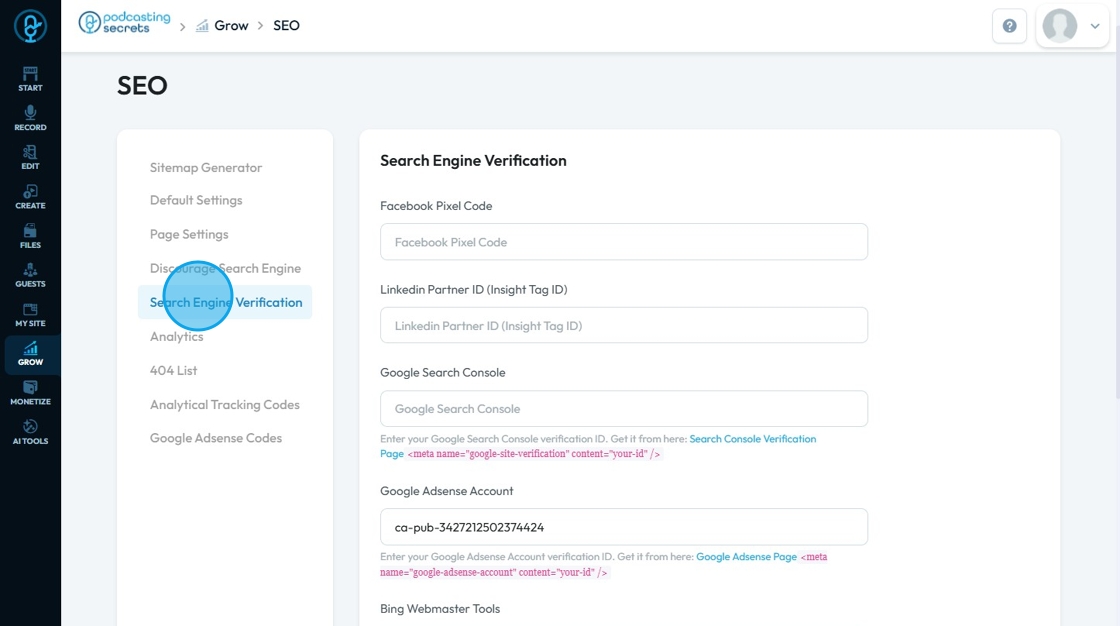Open the Guests section
The height and width of the screenshot is (626, 1120).
pyautogui.click(x=30, y=275)
